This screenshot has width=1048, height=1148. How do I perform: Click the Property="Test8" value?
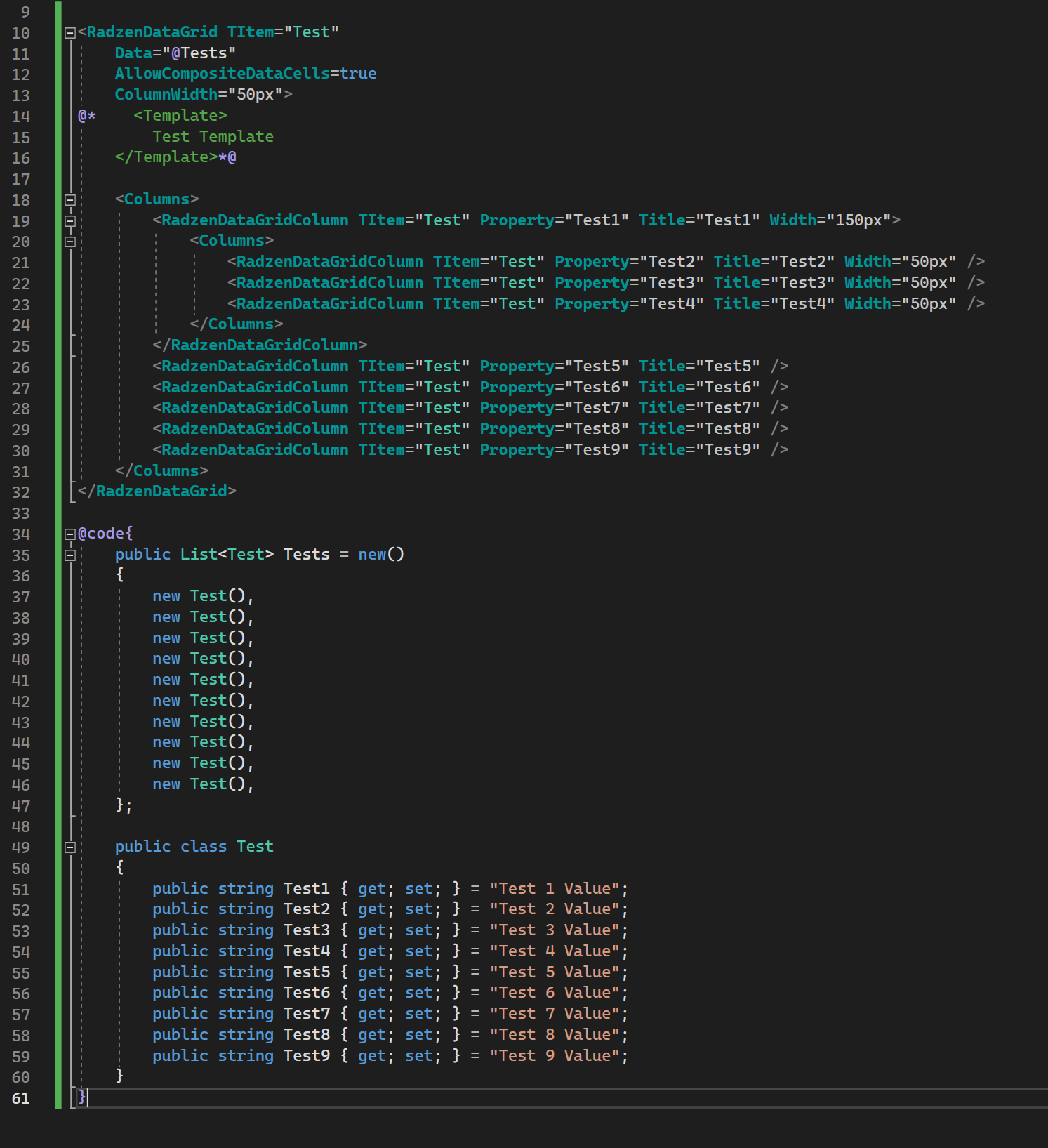[597, 429]
